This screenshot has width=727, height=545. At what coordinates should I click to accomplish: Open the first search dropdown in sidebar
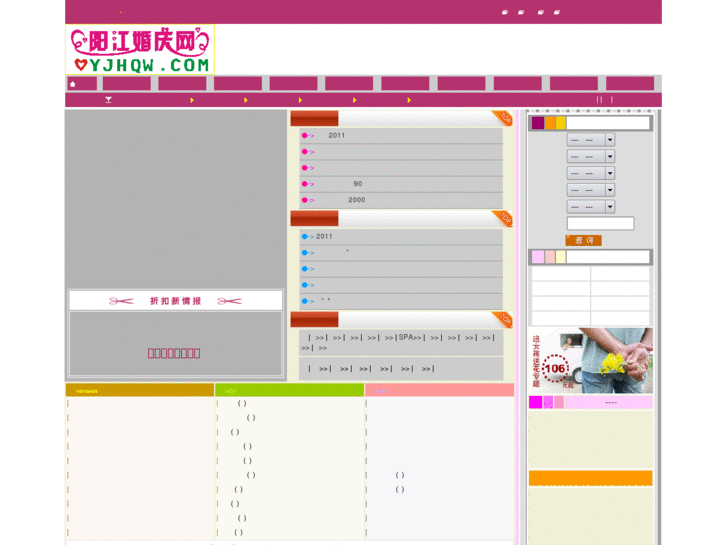(591, 140)
